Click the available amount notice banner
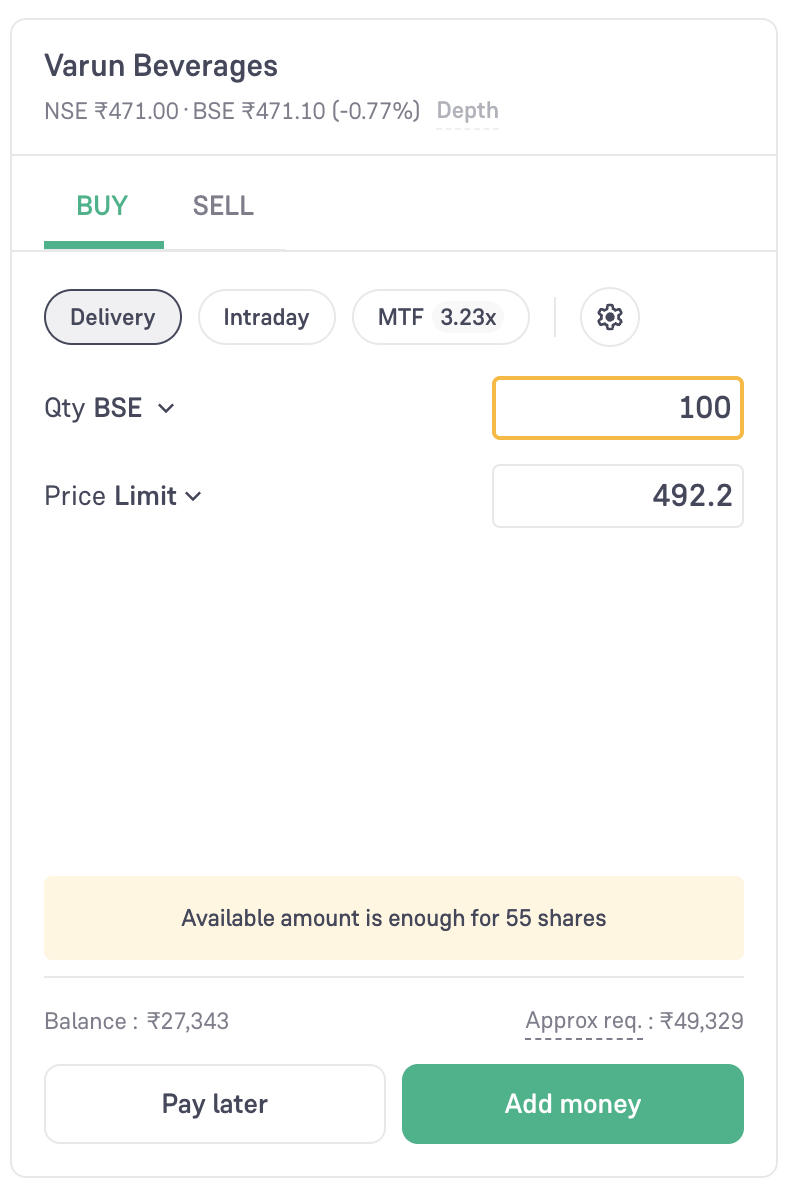 coord(394,918)
